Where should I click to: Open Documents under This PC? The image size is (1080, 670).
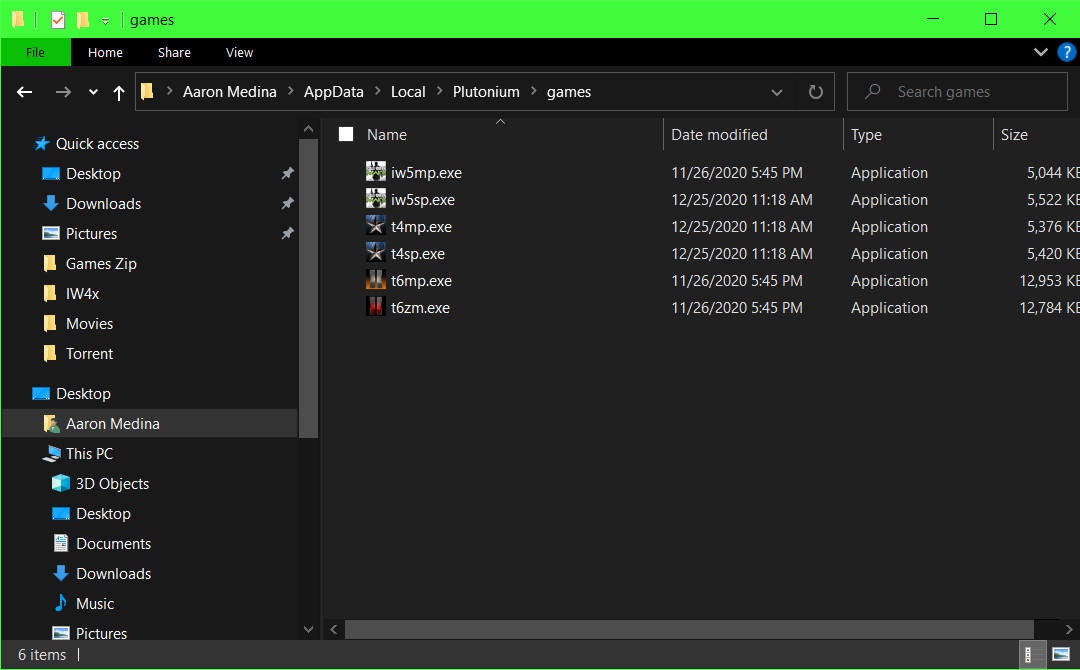tap(113, 543)
